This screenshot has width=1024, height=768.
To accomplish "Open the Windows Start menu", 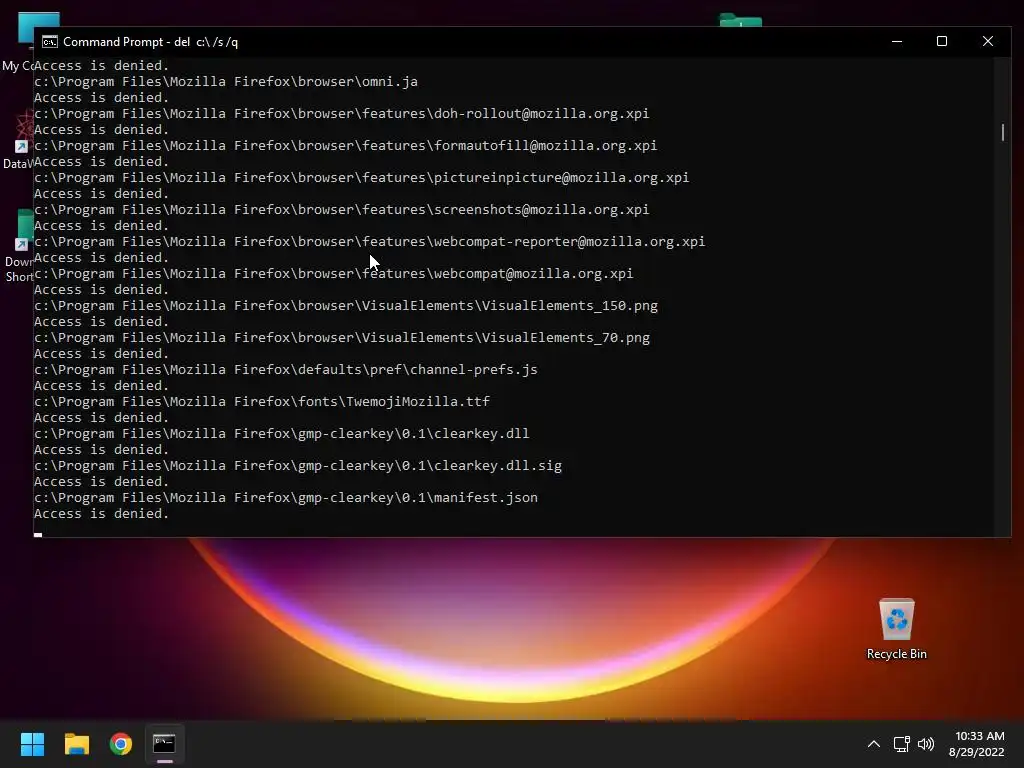I will 32,744.
